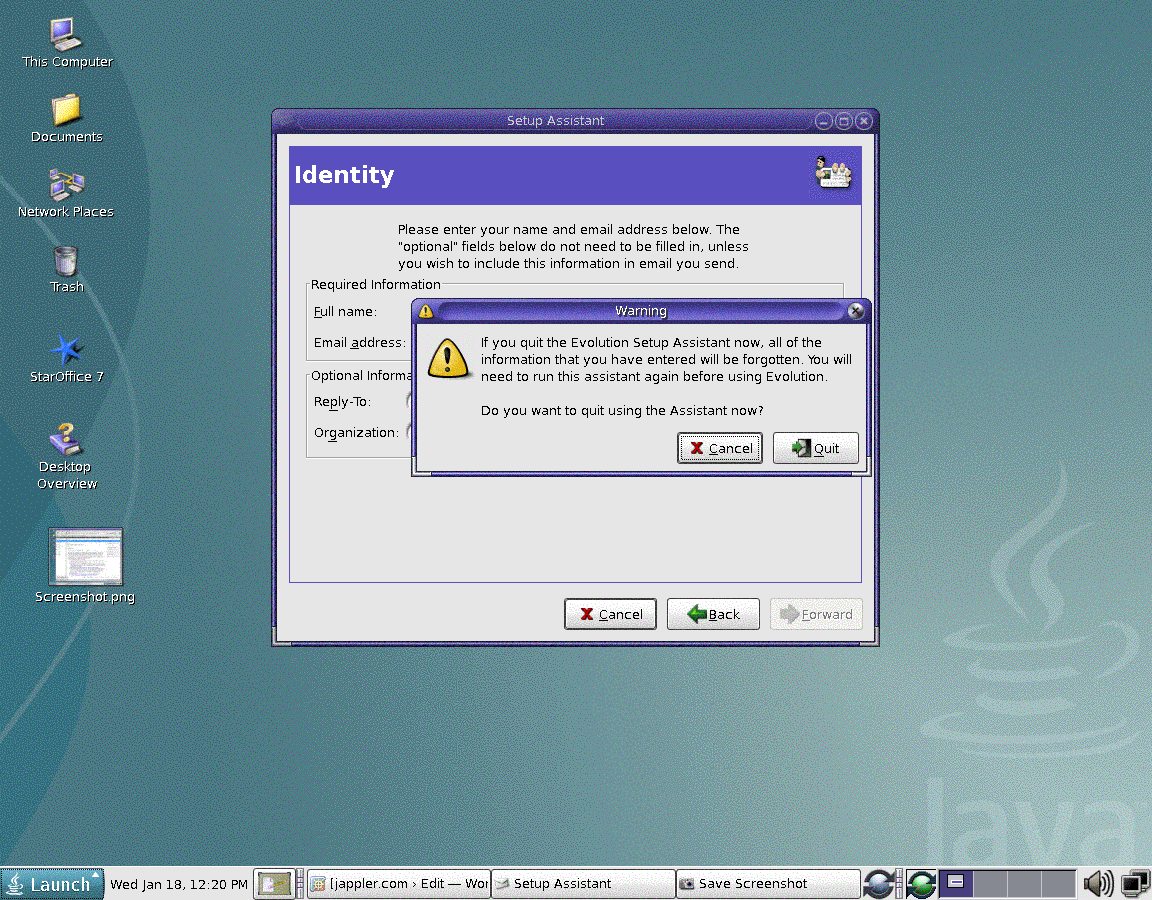
Task: Switch to the fourth workspace in the pager
Action: coord(1059,884)
